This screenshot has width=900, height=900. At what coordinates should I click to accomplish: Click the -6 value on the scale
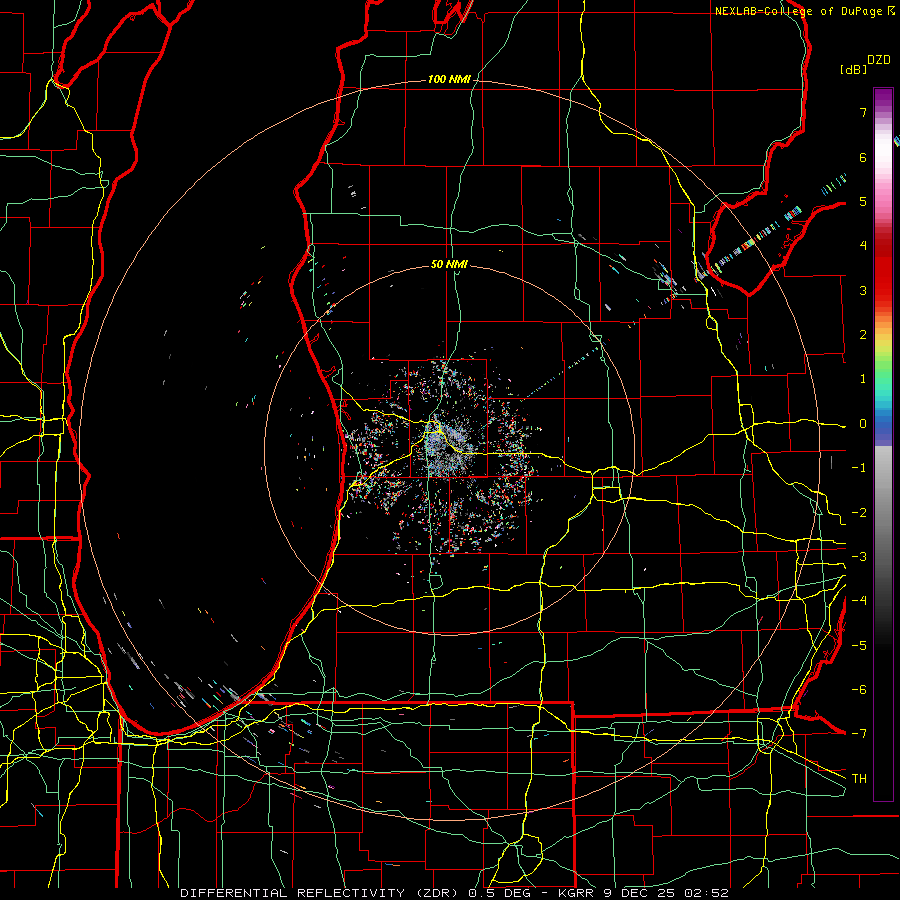coord(859,690)
